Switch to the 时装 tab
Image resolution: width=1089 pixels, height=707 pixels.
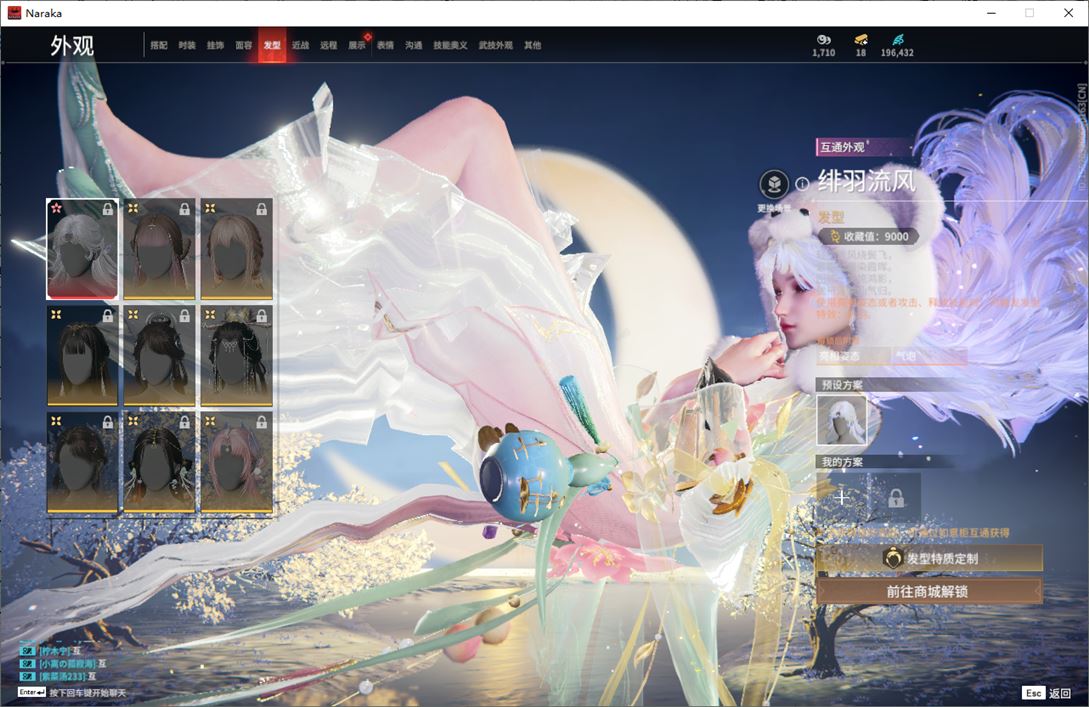point(187,45)
